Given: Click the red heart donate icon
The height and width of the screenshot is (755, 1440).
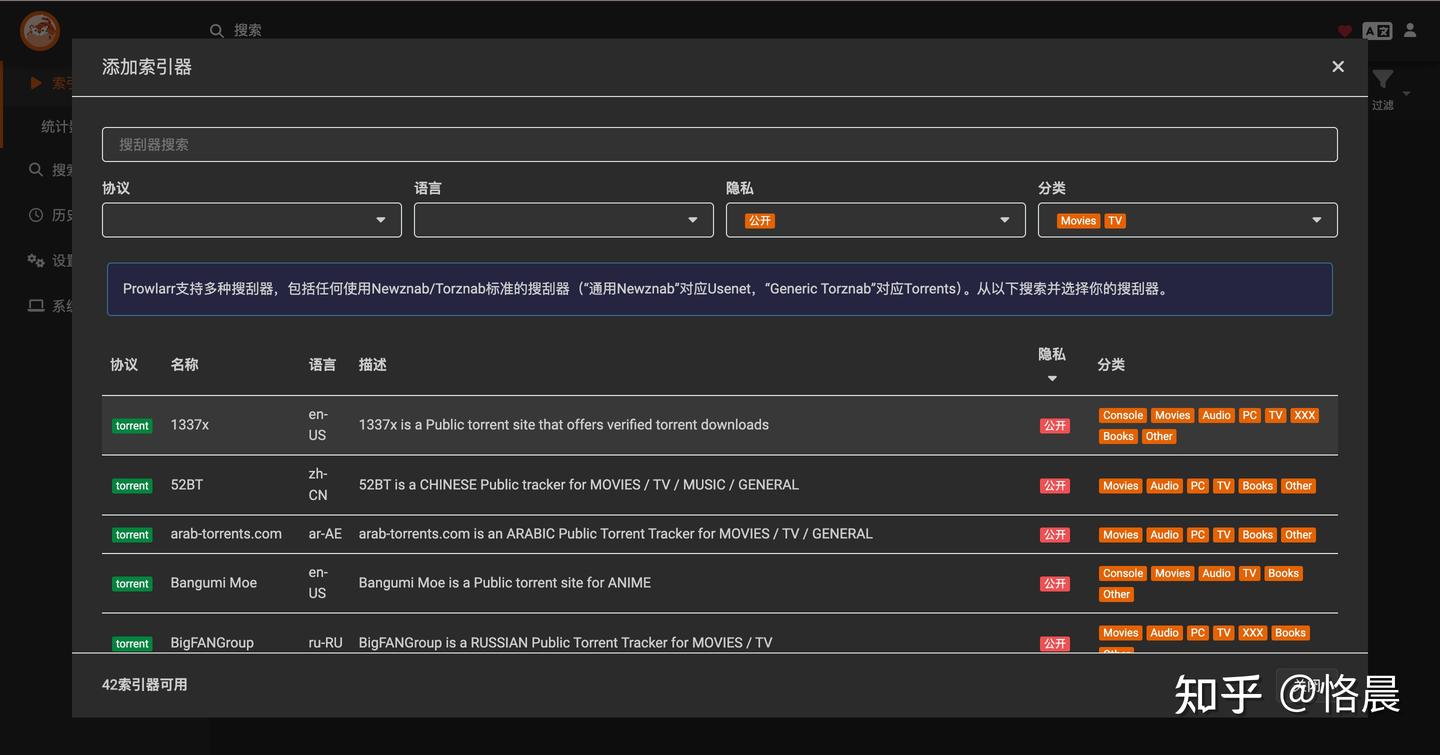Looking at the screenshot, I should click(x=1344, y=31).
